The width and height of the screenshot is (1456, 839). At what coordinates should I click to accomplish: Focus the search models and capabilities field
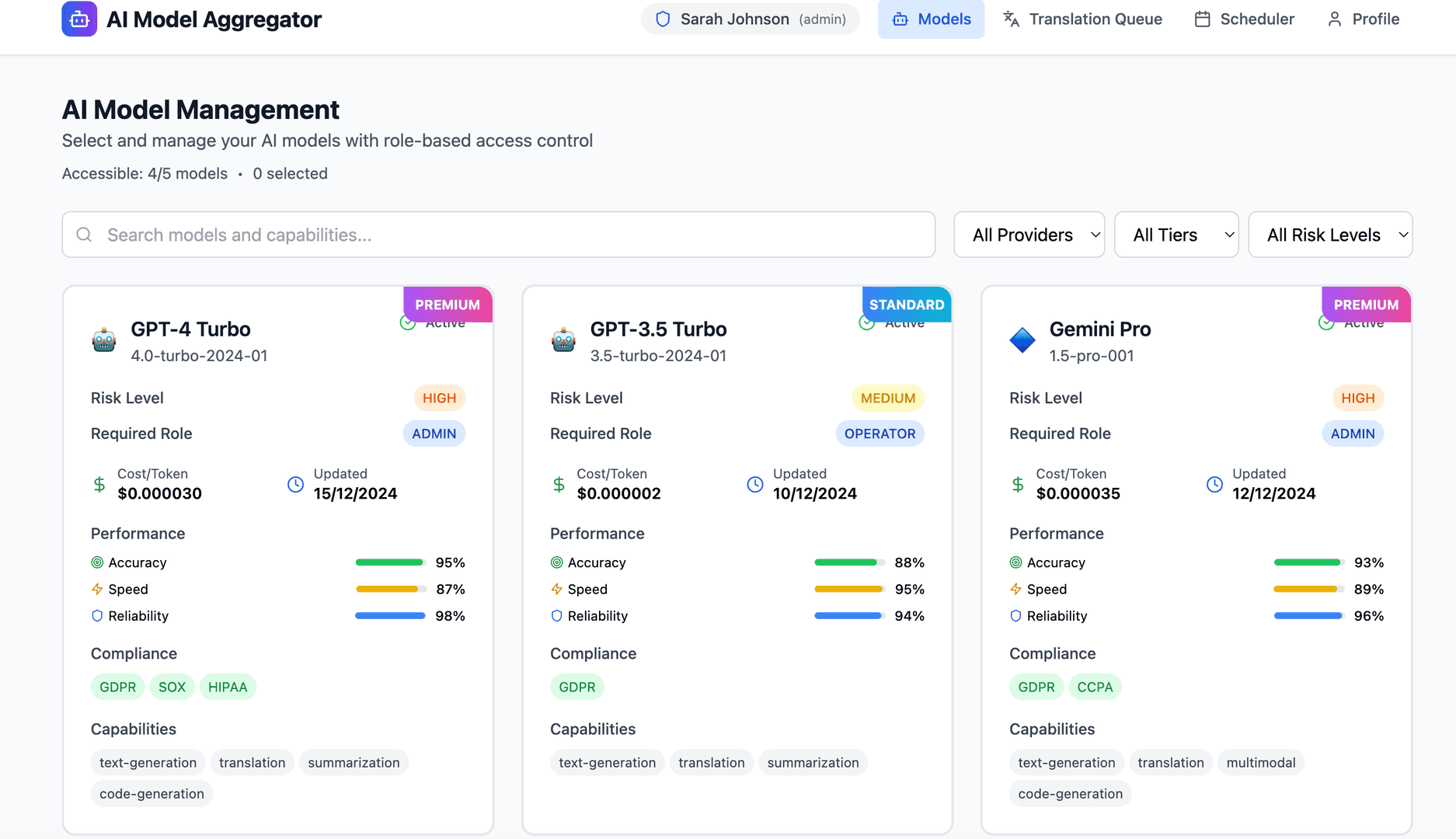tap(499, 235)
